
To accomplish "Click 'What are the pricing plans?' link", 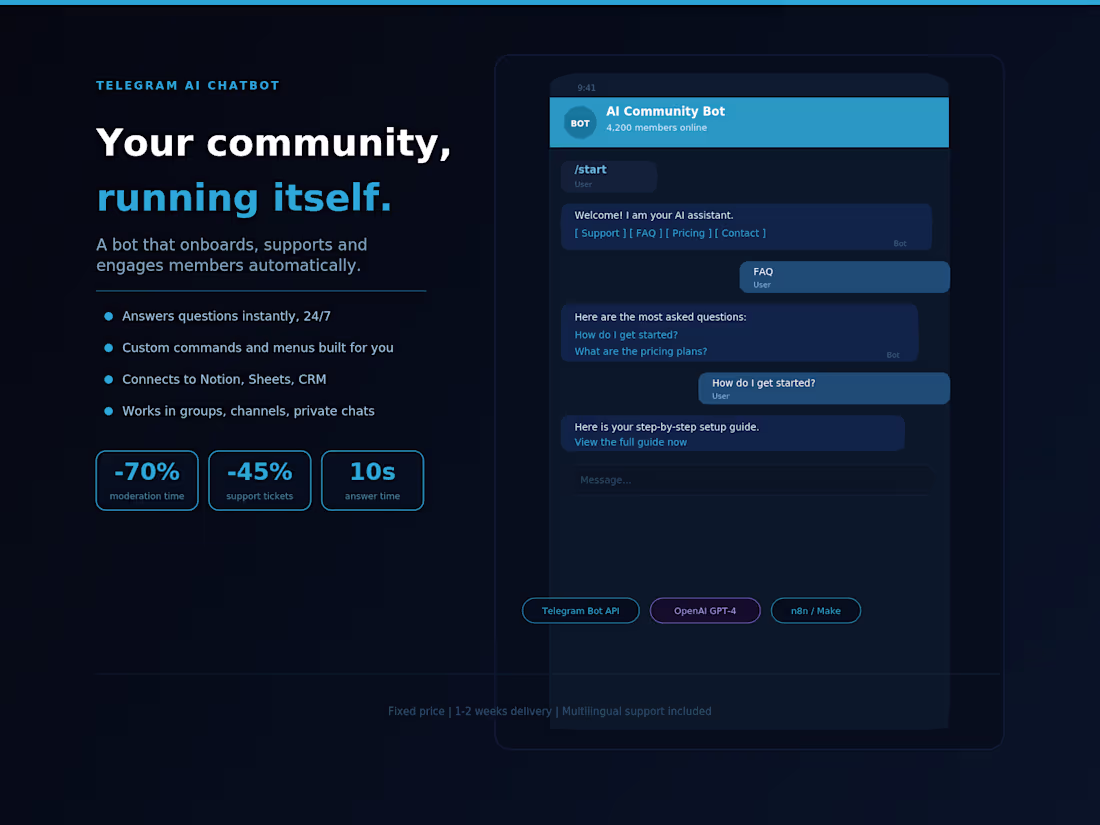I will pos(640,351).
